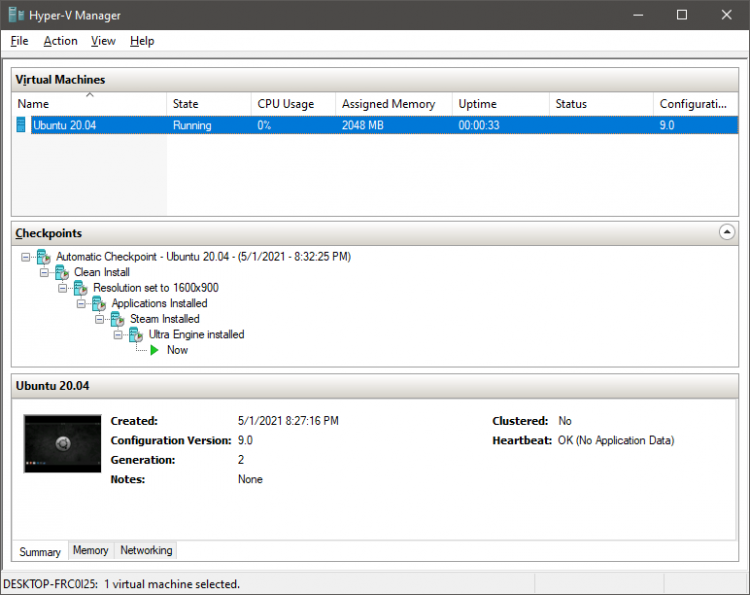Screen dimensions: 750x595
Task: Select the Applications Installed checkpoint
Action: [x=159, y=303]
